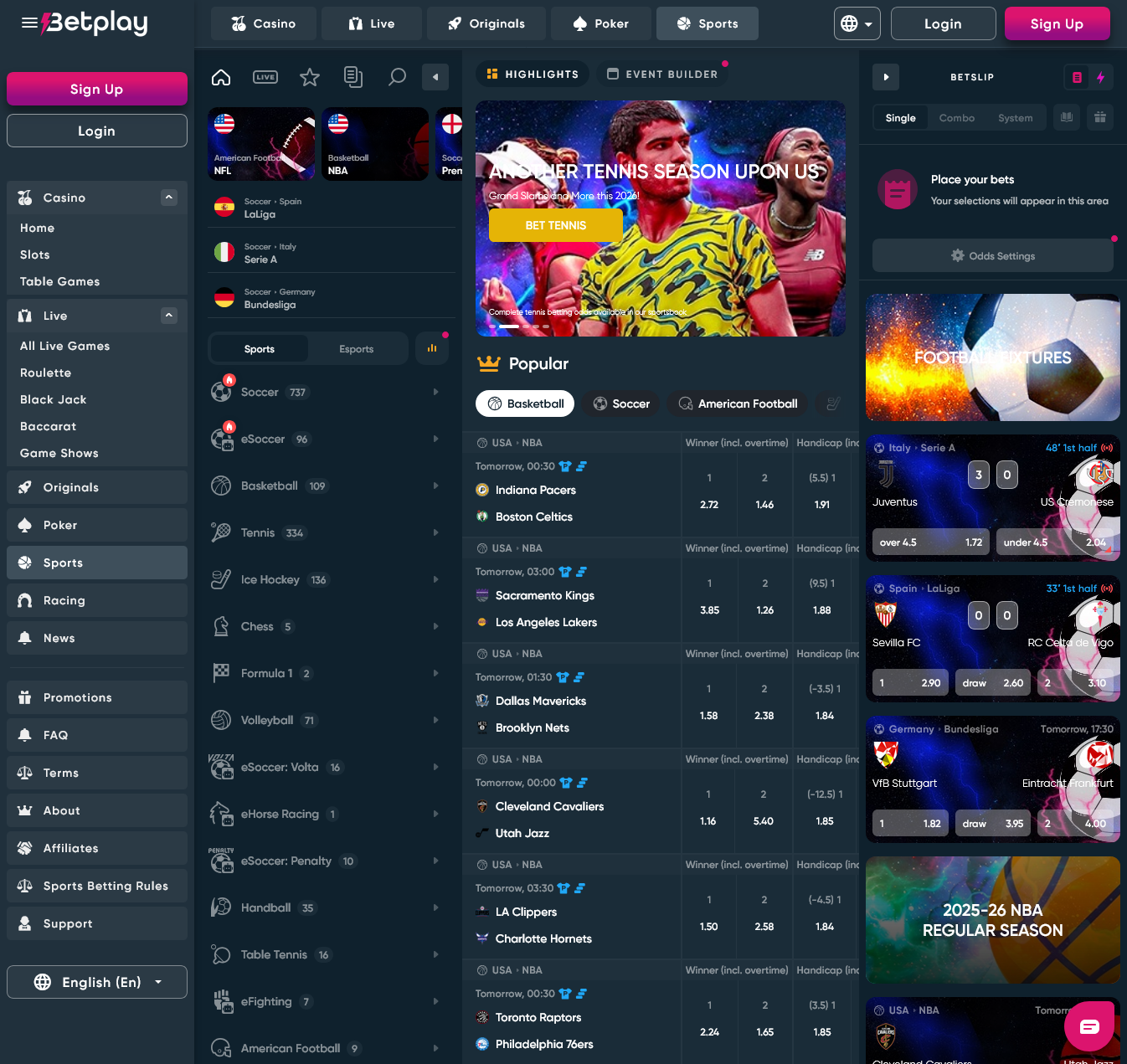Select the first banner carousel indicator
This screenshot has height=1064, width=1127.
pos(492,326)
